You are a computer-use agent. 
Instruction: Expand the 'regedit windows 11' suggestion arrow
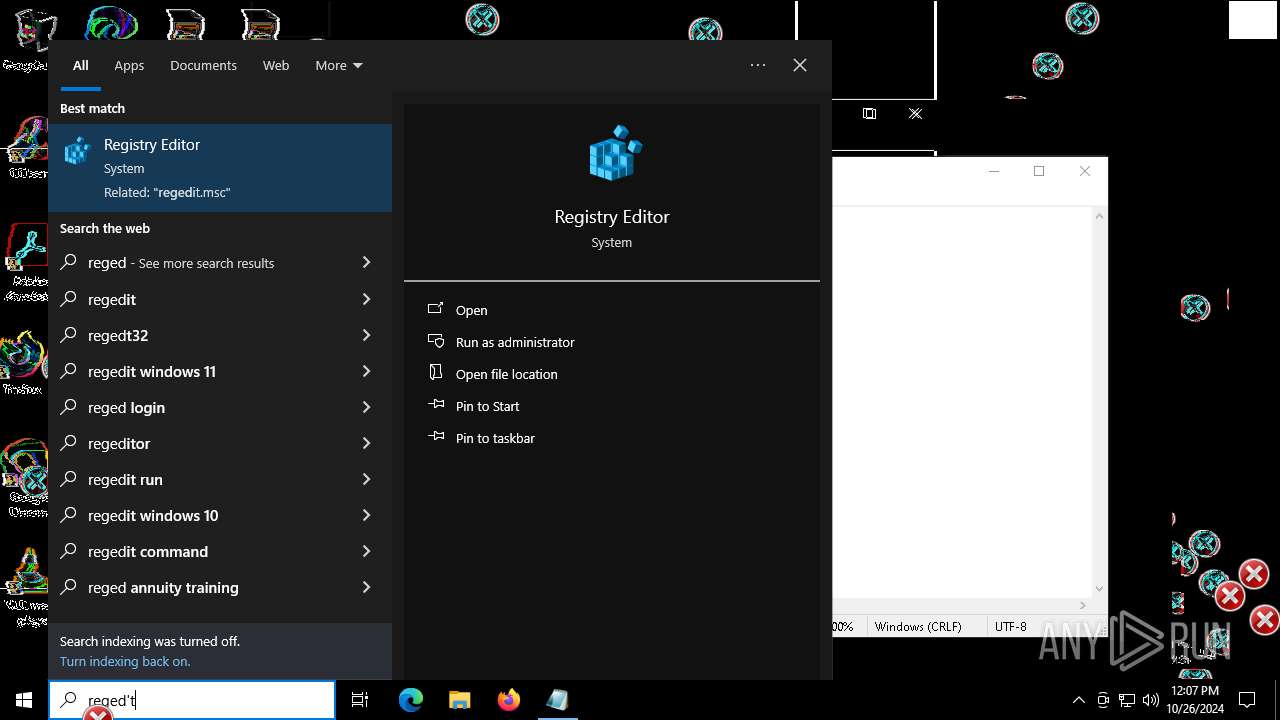[x=366, y=371]
